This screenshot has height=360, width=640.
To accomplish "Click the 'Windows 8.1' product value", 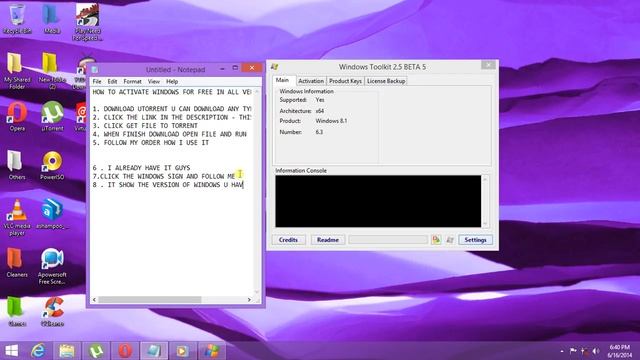I will coord(331,121).
